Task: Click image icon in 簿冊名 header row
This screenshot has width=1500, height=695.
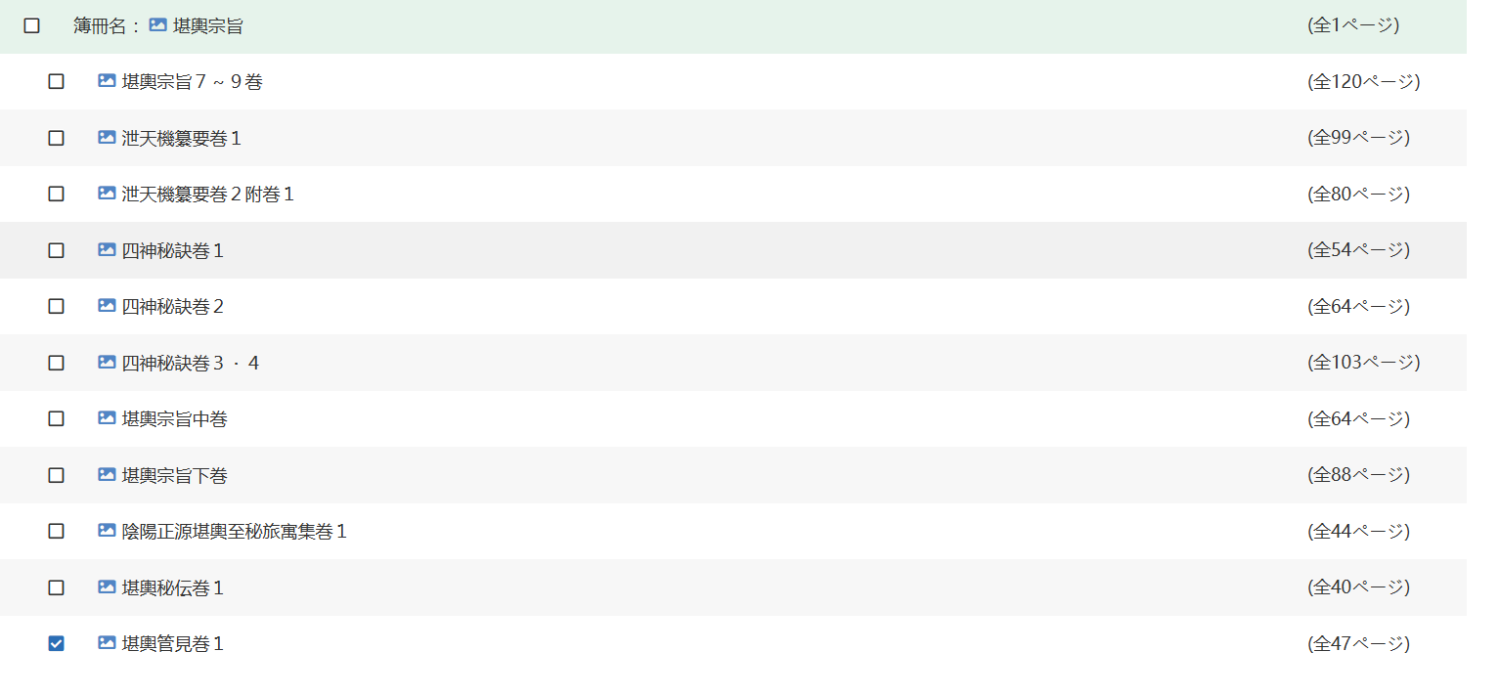Action: (158, 25)
